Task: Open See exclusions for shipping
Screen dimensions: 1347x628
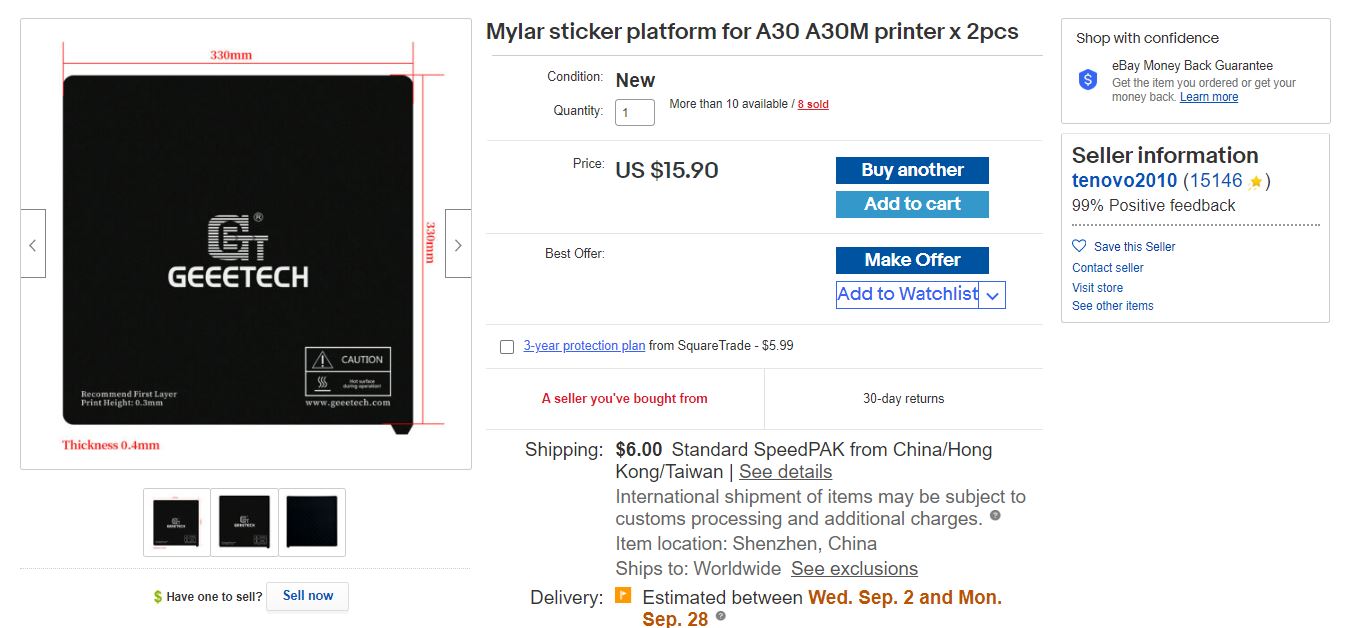Action: tap(854, 569)
